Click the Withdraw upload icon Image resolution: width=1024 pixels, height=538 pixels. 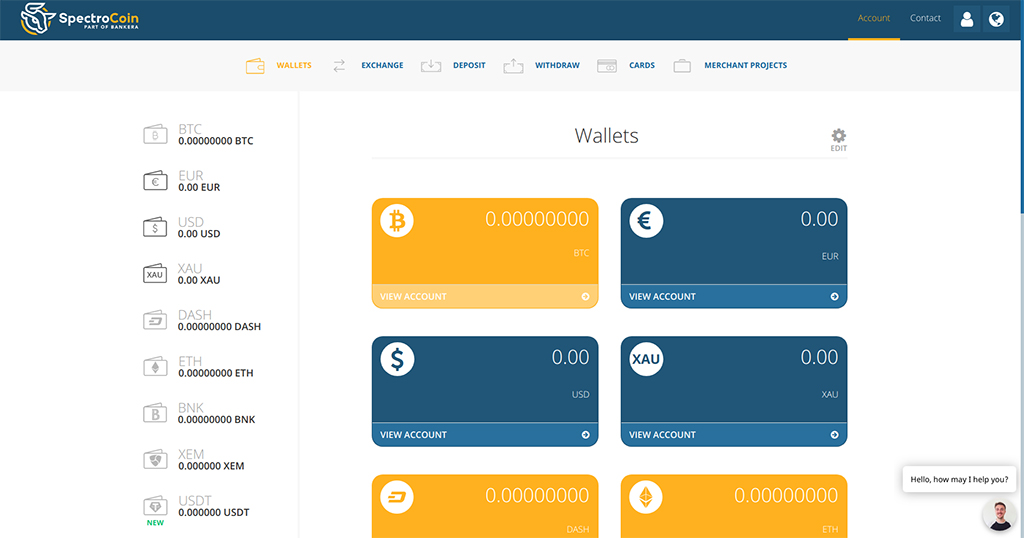pyautogui.click(x=513, y=65)
